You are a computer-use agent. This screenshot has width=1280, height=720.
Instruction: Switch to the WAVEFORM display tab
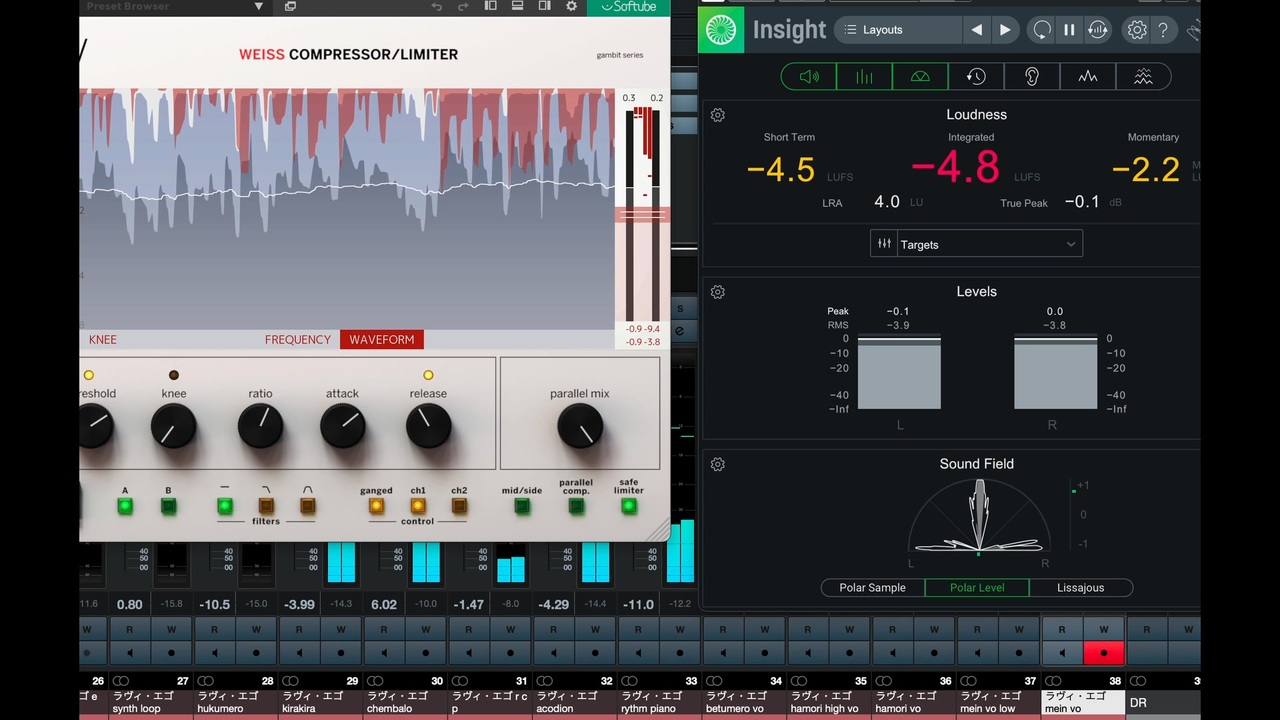382,340
